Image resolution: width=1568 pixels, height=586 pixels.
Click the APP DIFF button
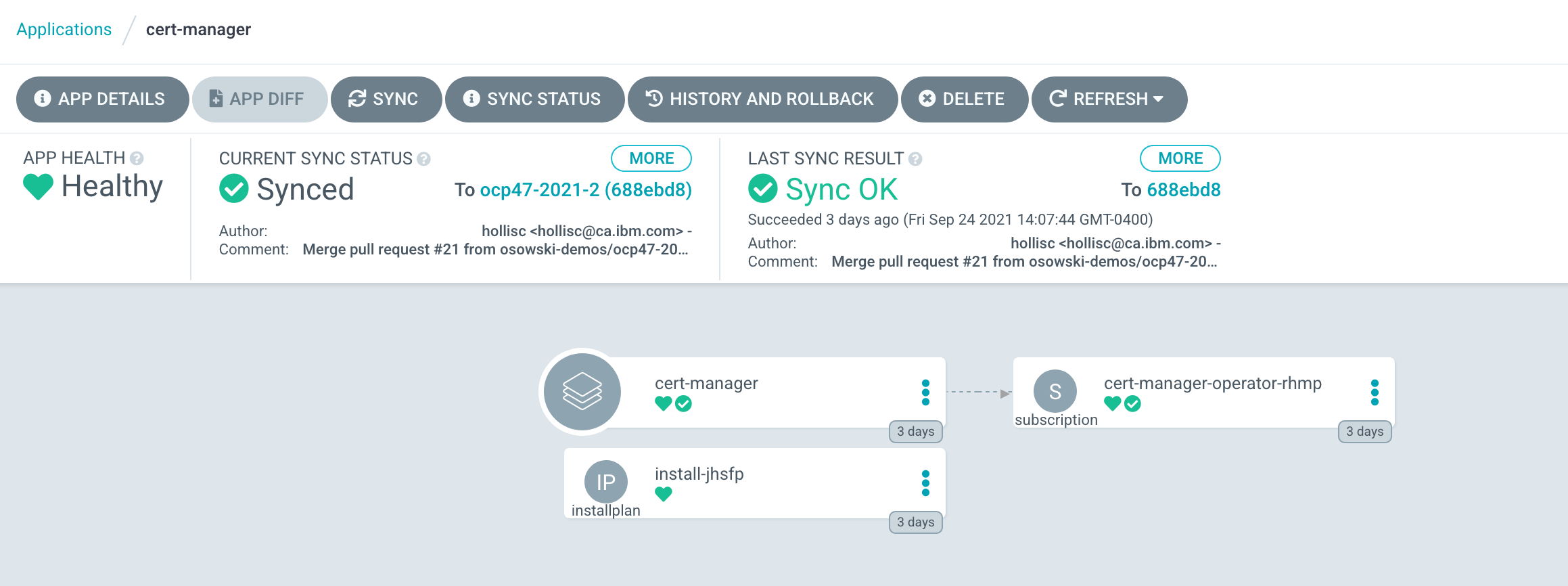pyautogui.click(x=260, y=99)
